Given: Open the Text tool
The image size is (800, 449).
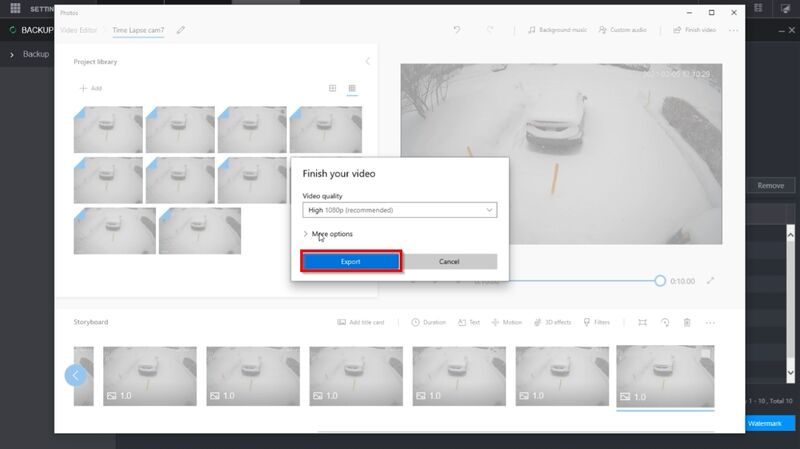Looking at the screenshot, I should point(469,322).
